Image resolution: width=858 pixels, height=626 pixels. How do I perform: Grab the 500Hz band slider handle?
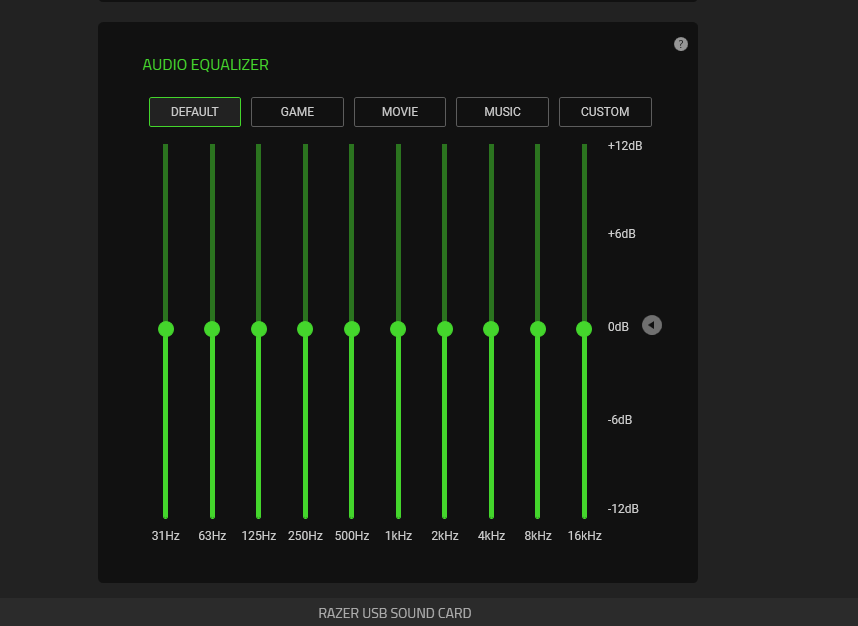coord(352,329)
